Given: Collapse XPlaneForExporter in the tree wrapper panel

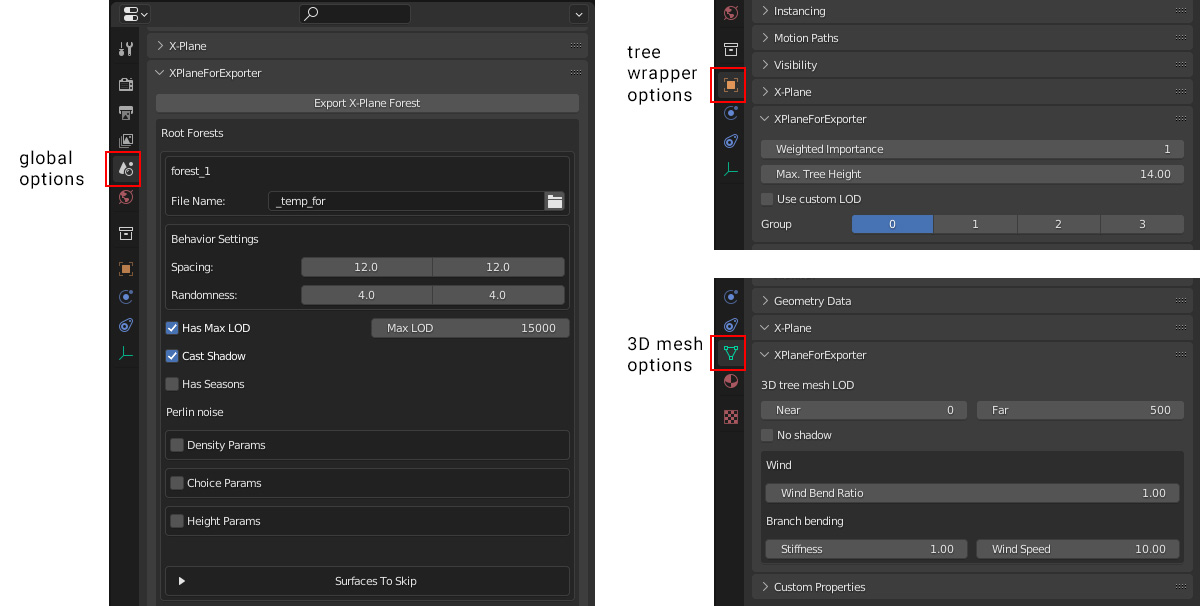Looking at the screenshot, I should tap(765, 119).
